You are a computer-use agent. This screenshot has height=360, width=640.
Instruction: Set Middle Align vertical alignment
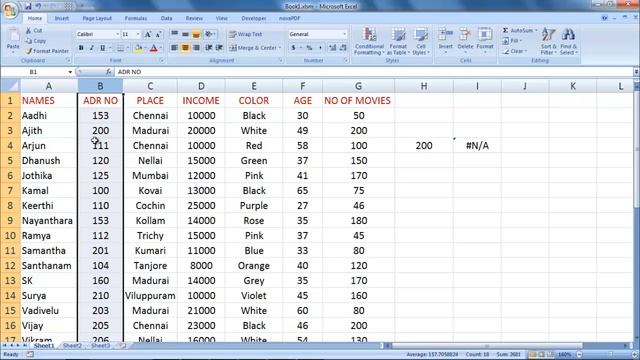pyautogui.click(x=185, y=34)
